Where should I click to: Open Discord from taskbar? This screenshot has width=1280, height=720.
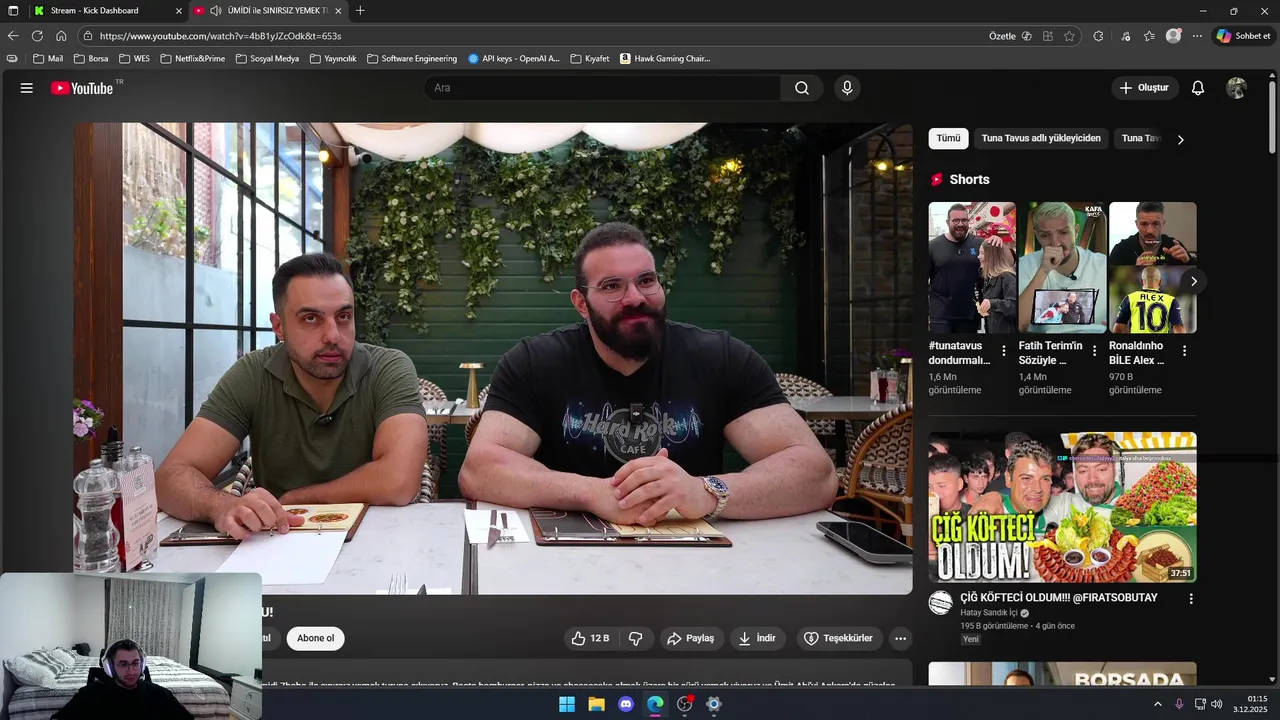tap(626, 704)
